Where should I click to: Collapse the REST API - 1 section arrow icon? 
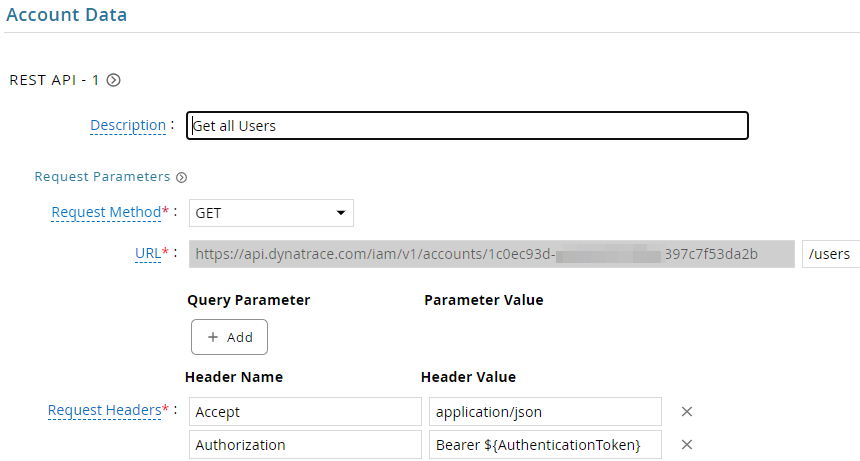click(x=114, y=80)
